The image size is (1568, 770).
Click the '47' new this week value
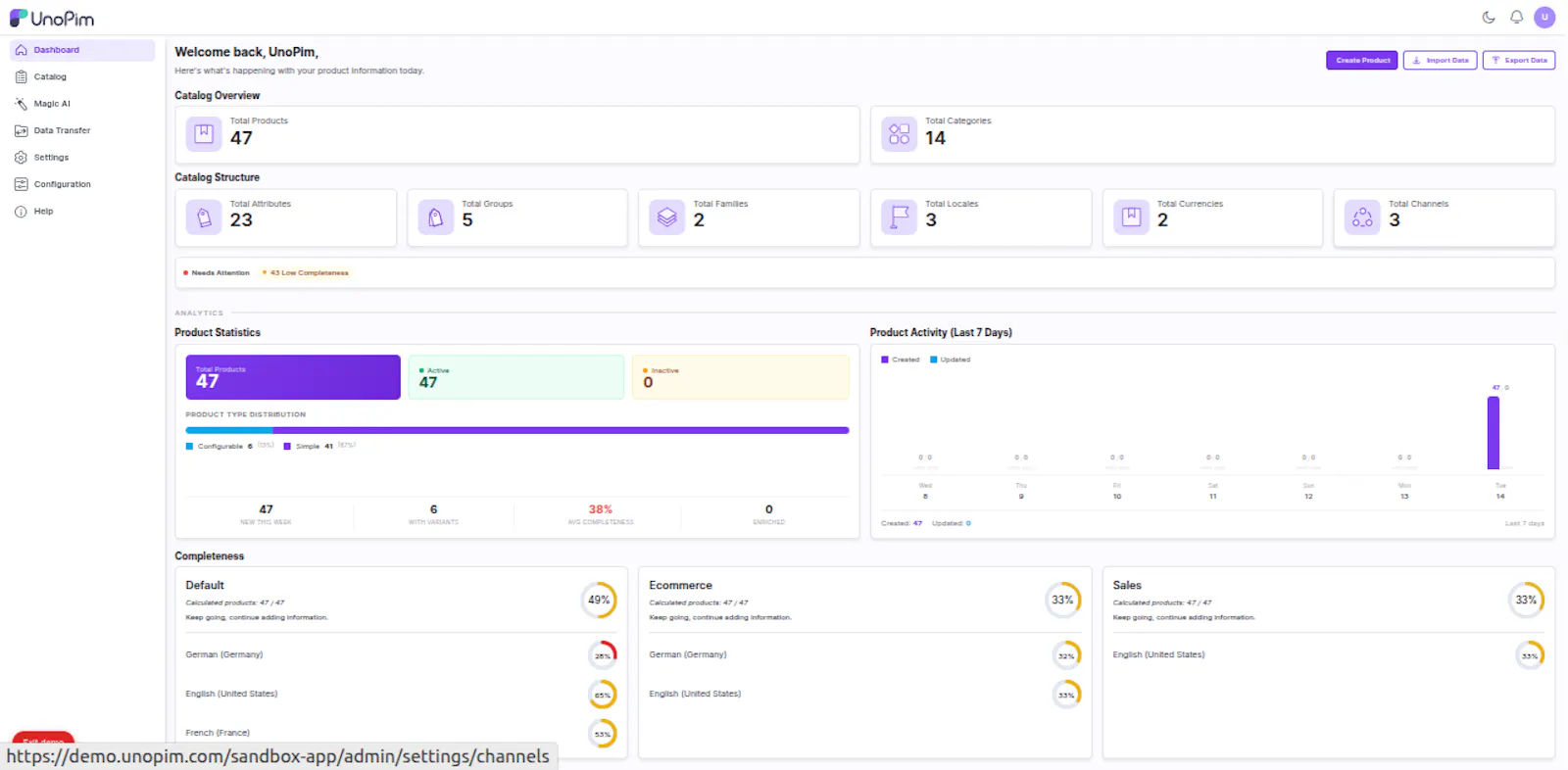click(x=267, y=509)
